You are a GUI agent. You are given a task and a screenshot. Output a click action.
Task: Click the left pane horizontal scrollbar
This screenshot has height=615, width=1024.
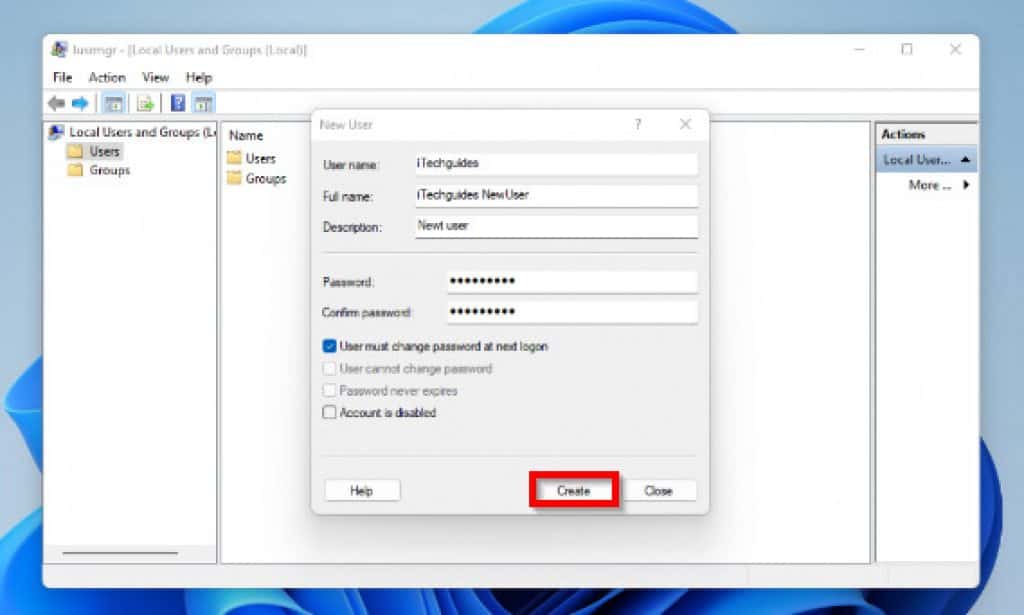point(120,553)
